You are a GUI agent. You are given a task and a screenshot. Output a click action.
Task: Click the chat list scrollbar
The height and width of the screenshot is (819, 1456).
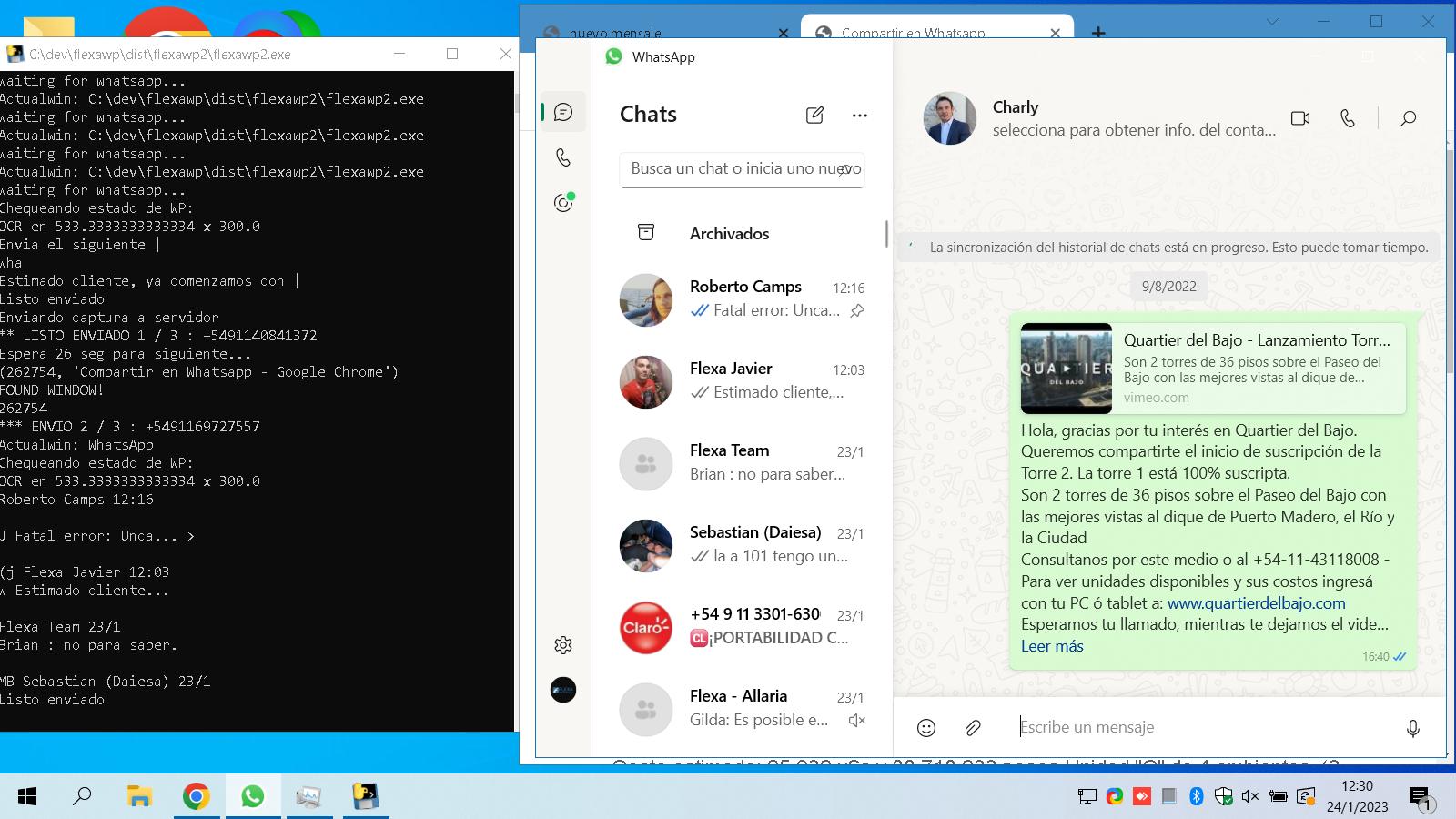[886, 233]
